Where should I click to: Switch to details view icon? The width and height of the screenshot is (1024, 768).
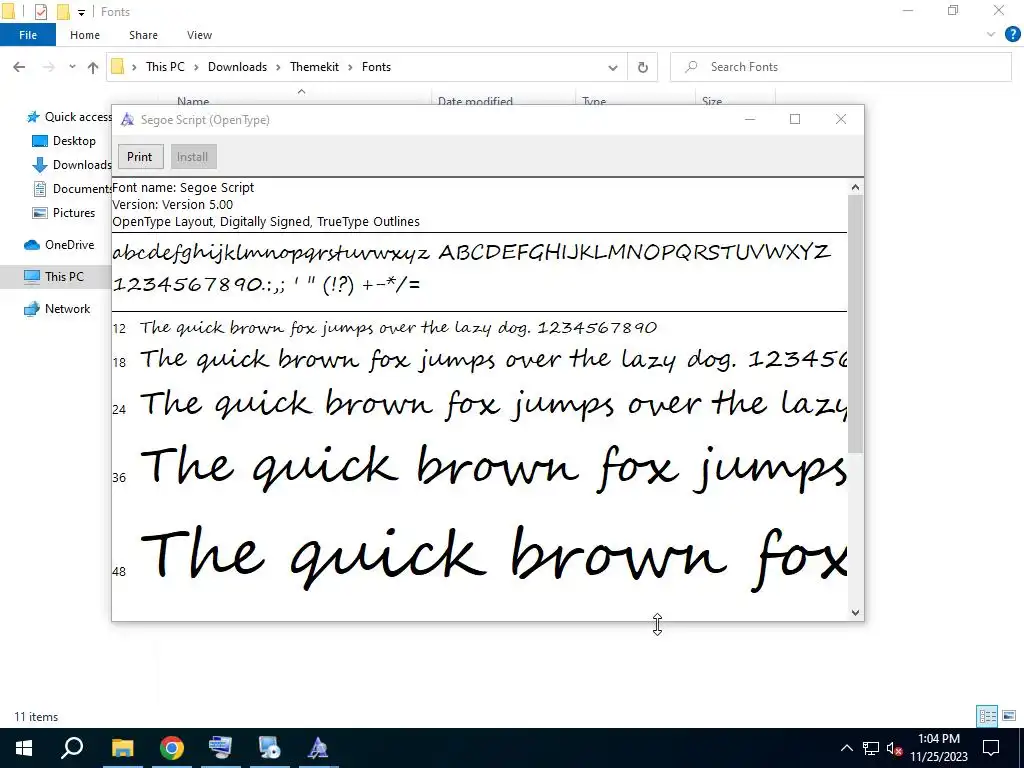coord(987,716)
